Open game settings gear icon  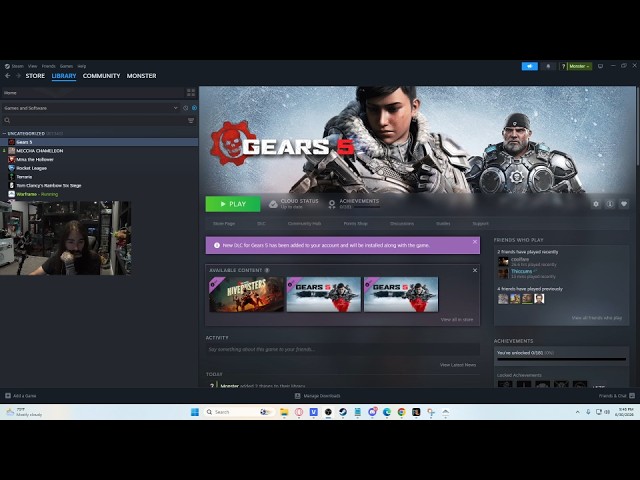pyautogui.click(x=596, y=204)
